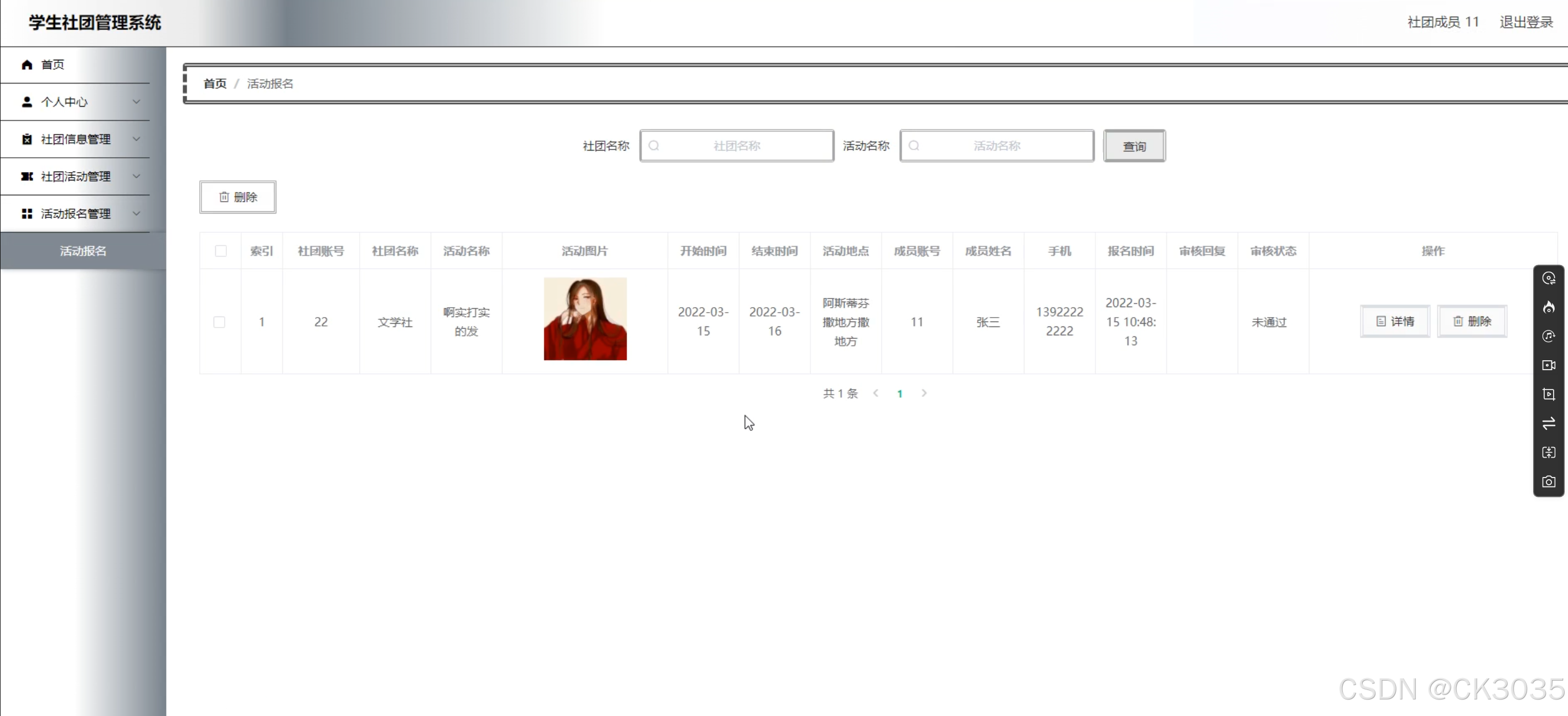Click the flame icon in floating toolbar
Image resolution: width=1568 pixels, height=716 pixels.
[1549, 307]
